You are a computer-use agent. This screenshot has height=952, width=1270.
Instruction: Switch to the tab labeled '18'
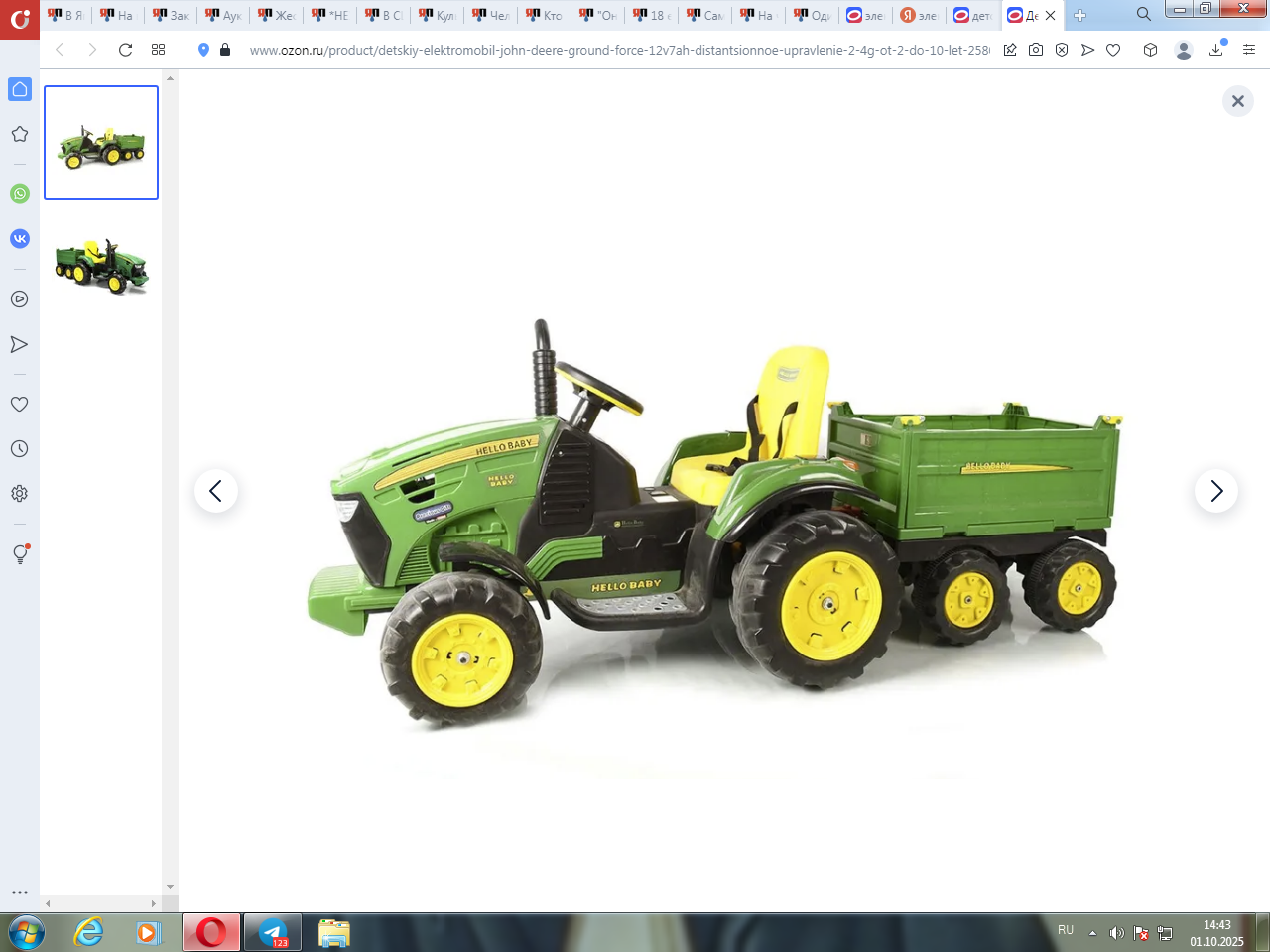click(652, 15)
